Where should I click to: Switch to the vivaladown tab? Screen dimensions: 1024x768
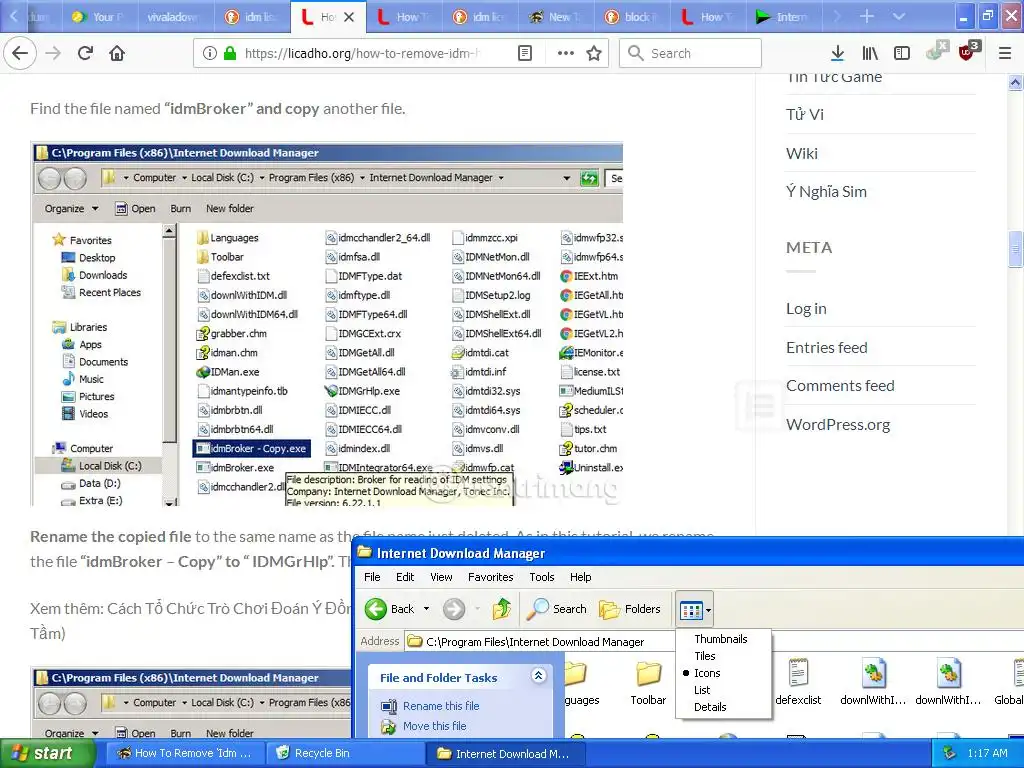[x=176, y=17]
